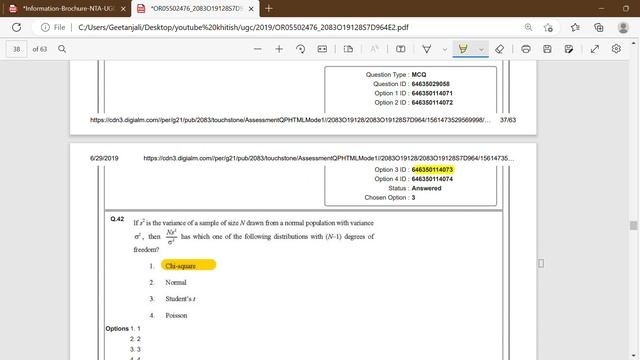Select the Draw pen tool
This screenshot has height=360, width=640.
(427, 49)
